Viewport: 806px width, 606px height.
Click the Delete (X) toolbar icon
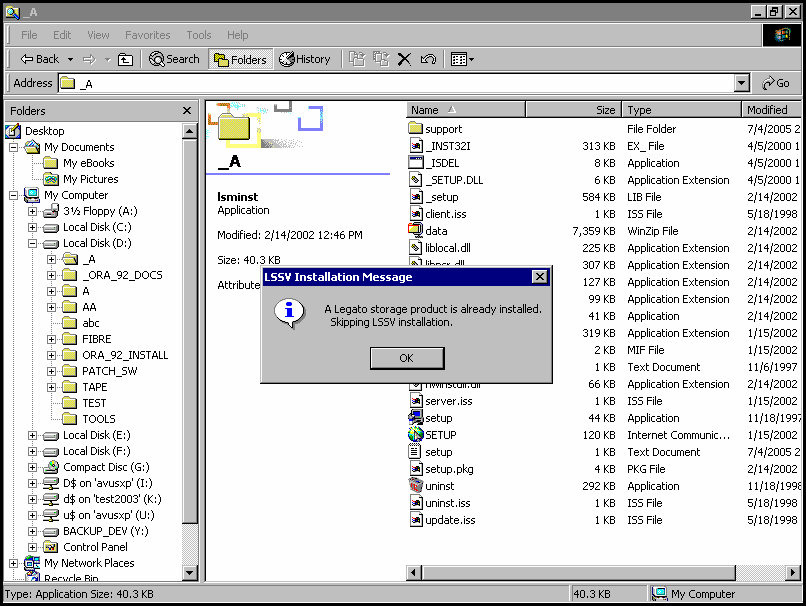pyautogui.click(x=405, y=60)
